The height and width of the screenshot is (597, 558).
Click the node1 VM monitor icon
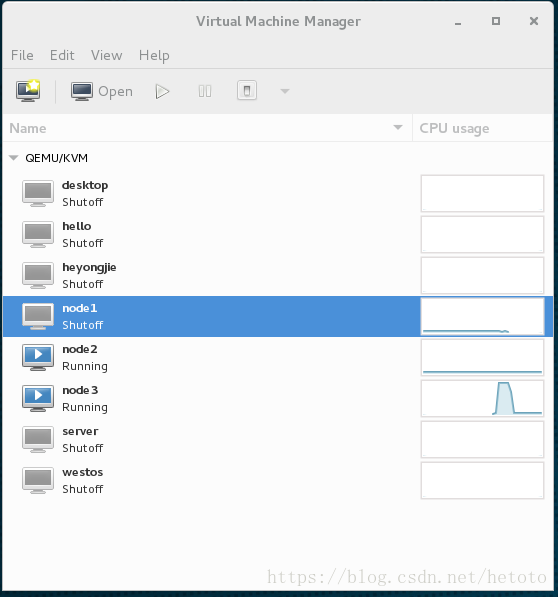38,316
